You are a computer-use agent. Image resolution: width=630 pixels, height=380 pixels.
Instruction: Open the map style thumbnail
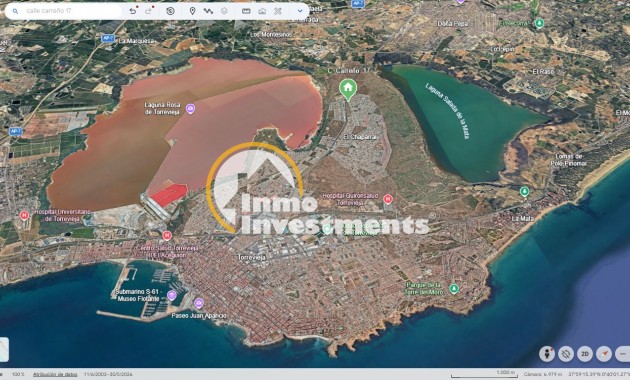click(x=4, y=349)
